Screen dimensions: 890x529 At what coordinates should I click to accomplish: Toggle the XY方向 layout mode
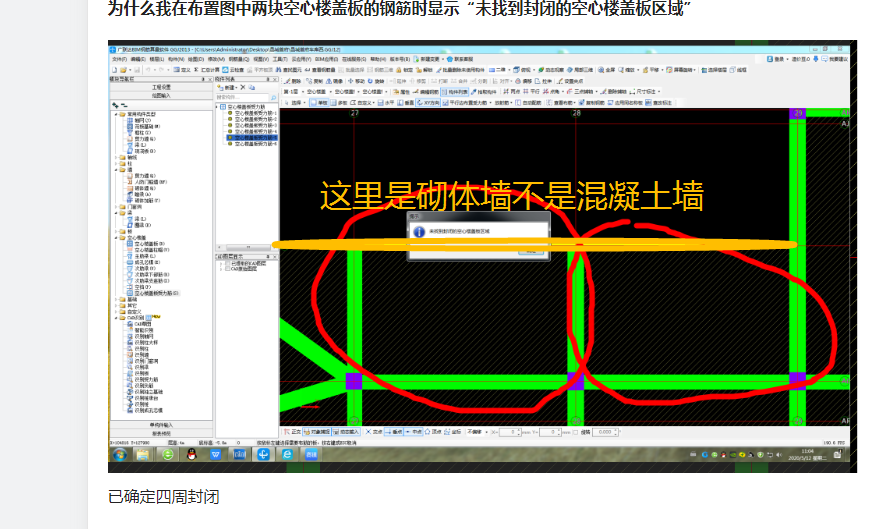coord(429,103)
